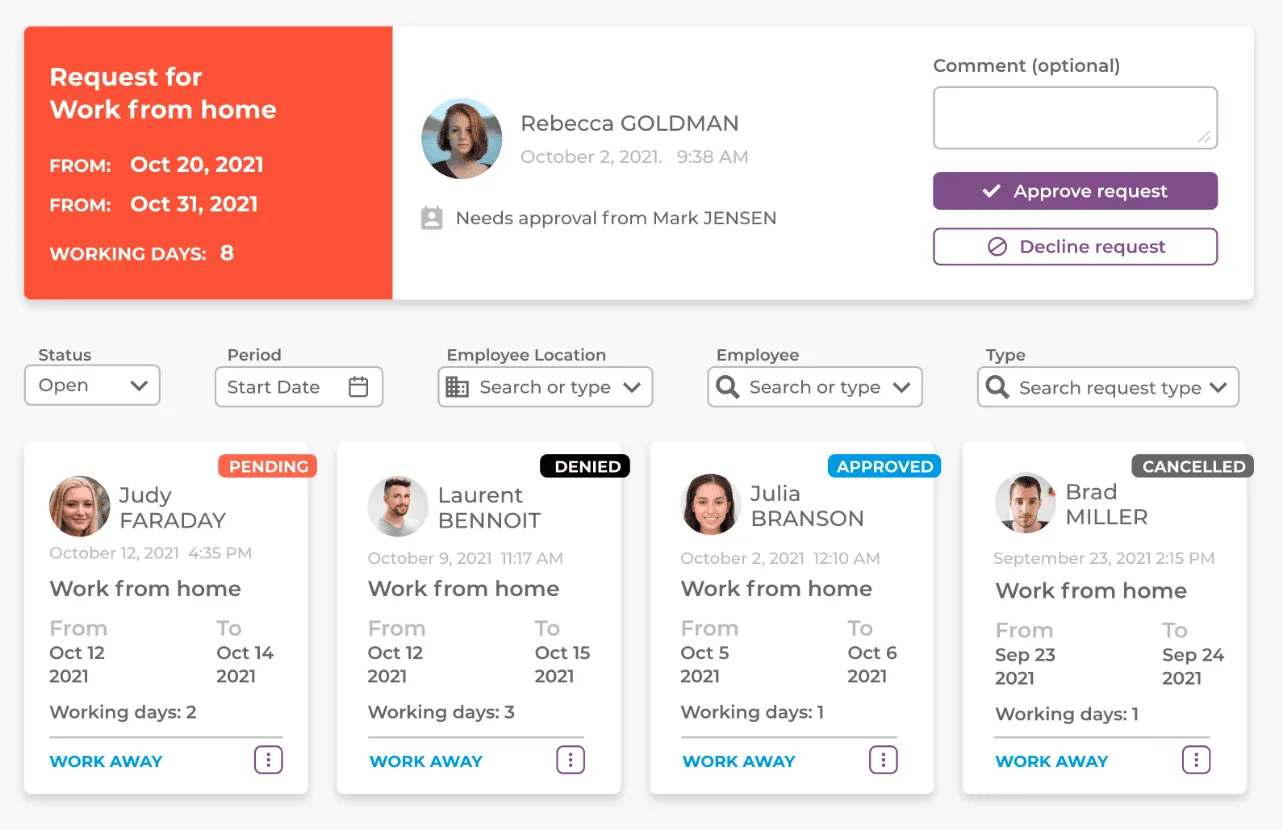Expand the Employee Location dropdown chevron

632,387
